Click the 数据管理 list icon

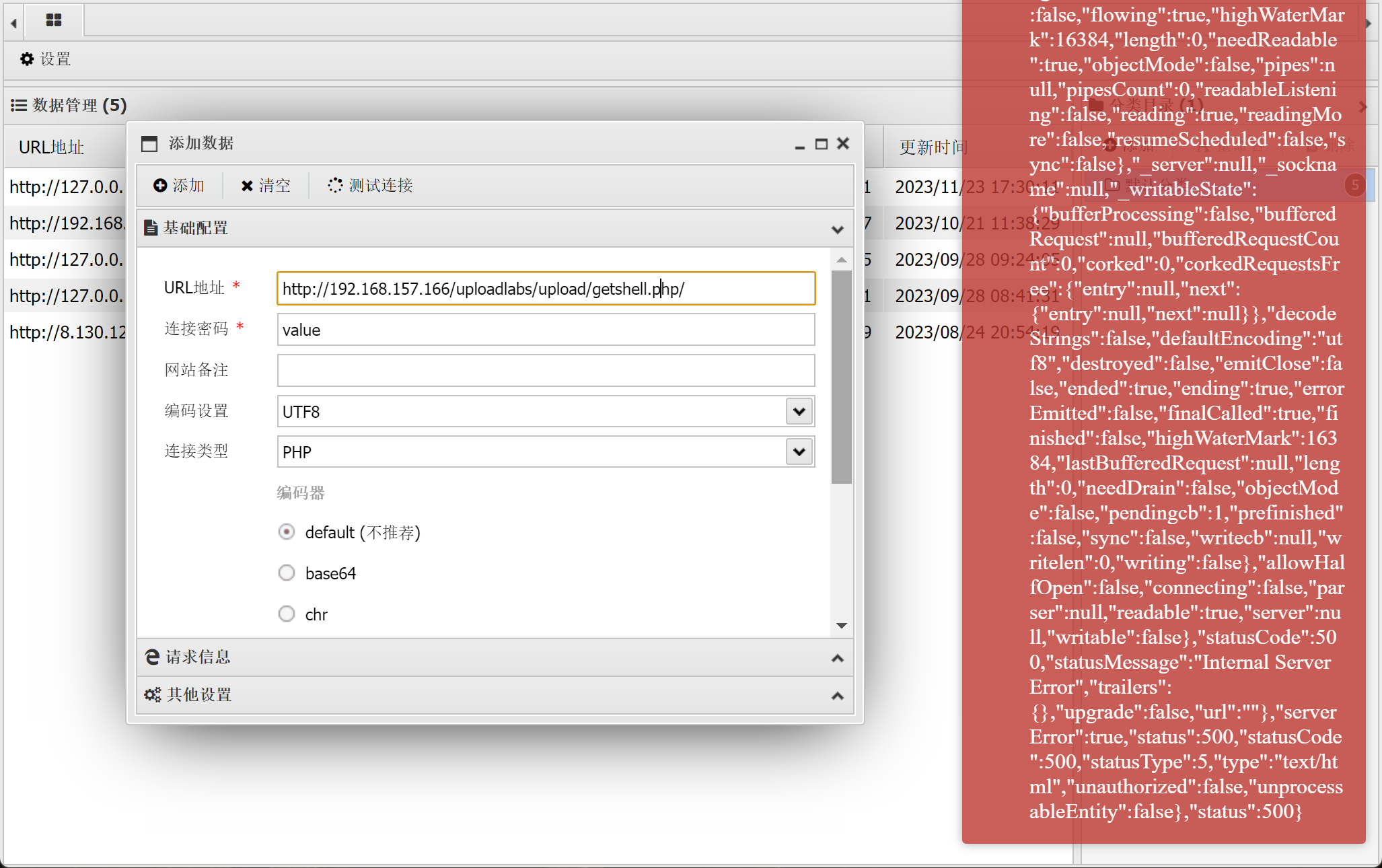[x=19, y=106]
